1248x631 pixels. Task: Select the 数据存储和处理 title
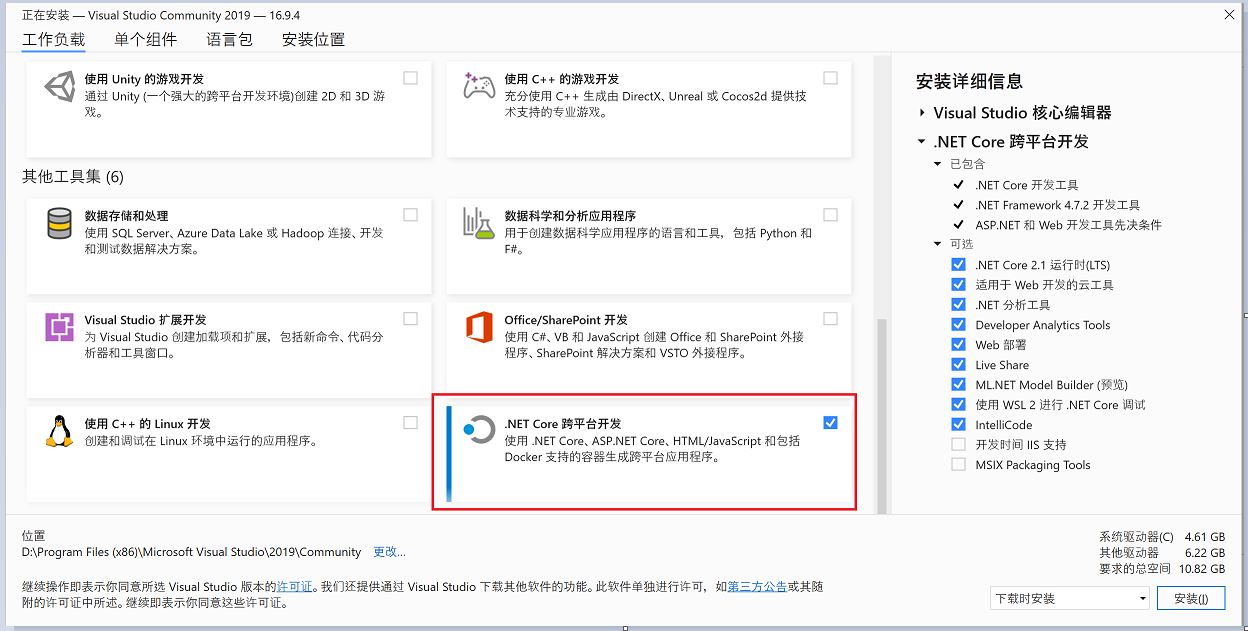pos(127,216)
